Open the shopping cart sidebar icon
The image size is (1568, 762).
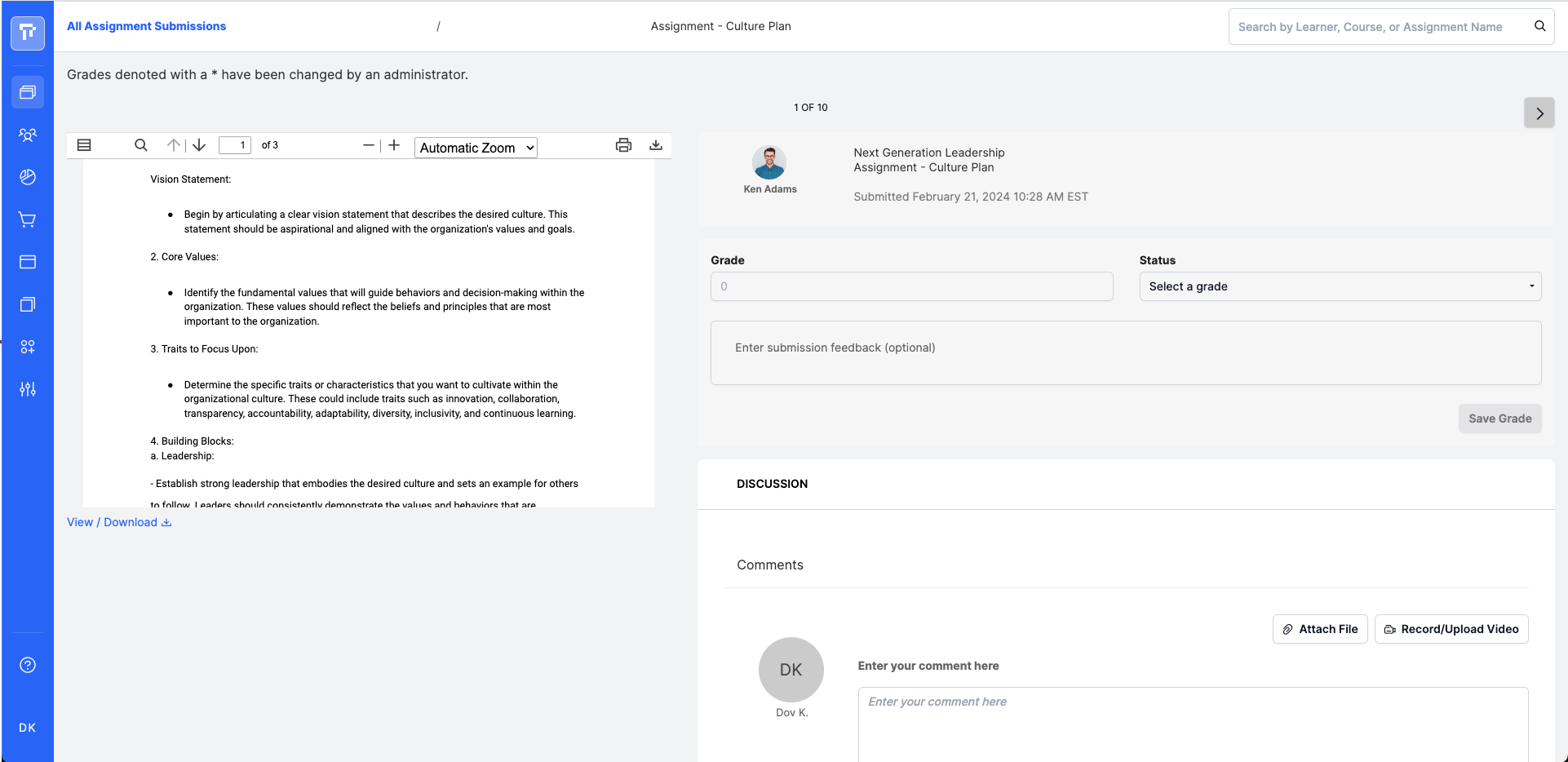28,219
